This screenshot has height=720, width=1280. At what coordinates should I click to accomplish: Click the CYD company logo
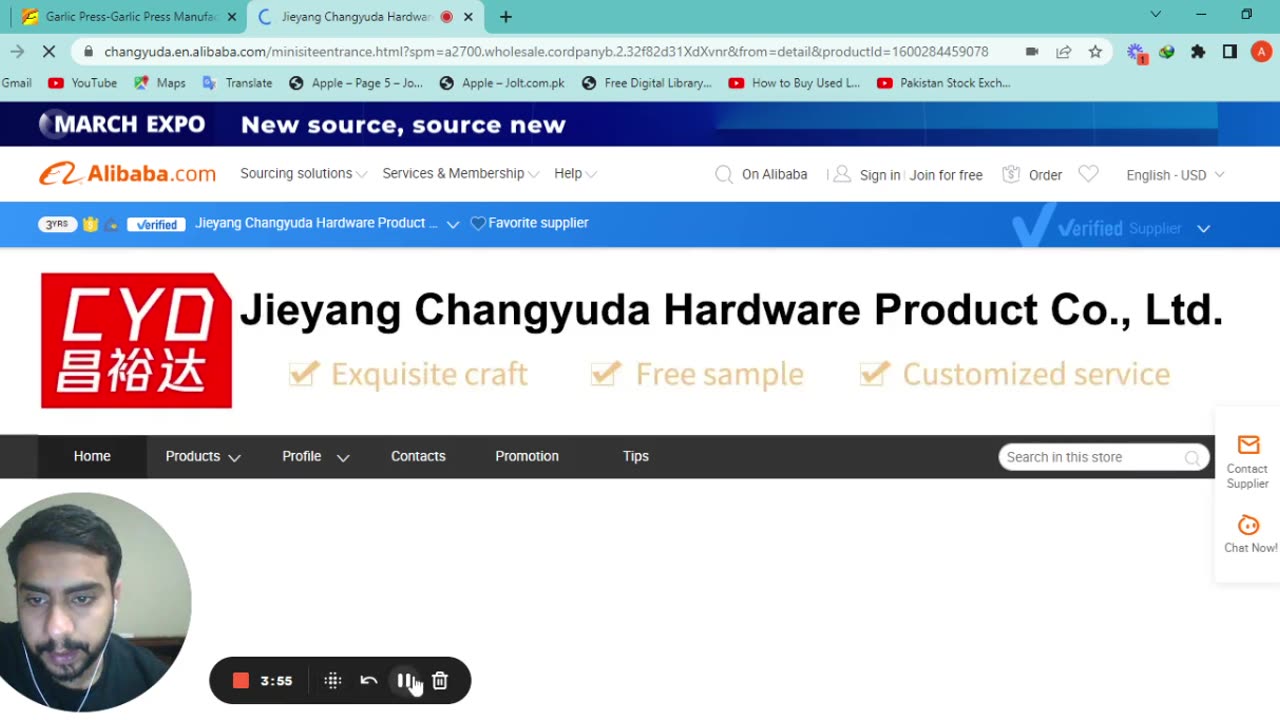click(x=136, y=341)
